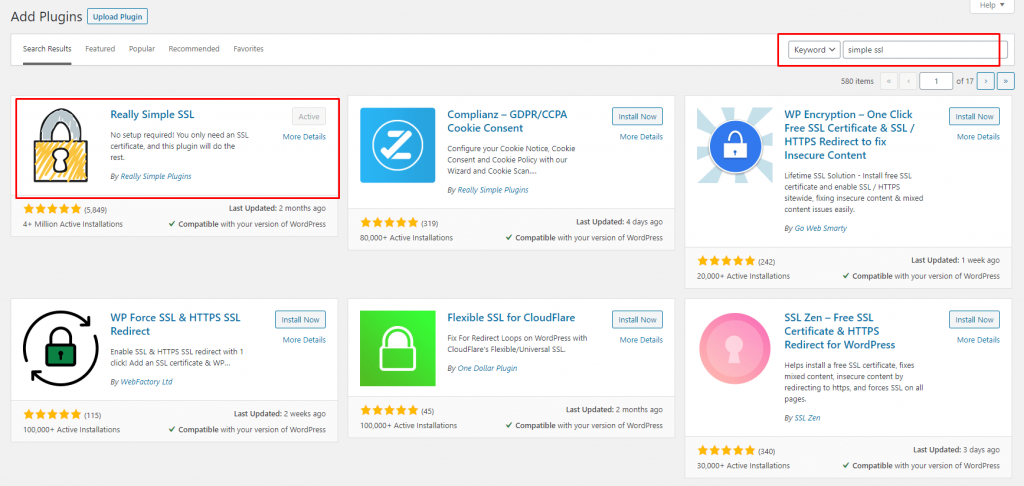The image size is (1024, 486).
Task: Open the Go Web Smarty author link
Action: (x=820, y=228)
